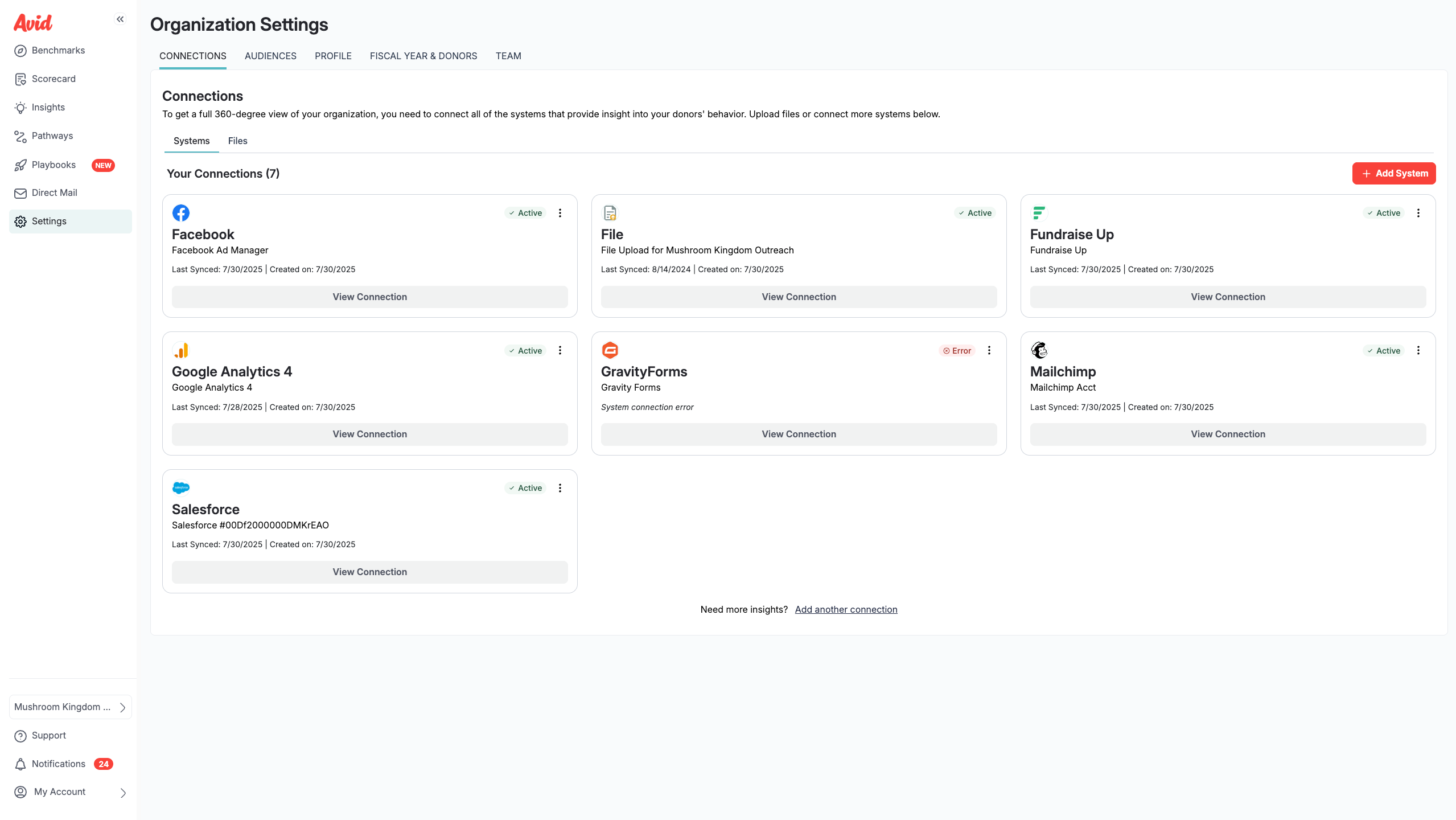Switch to the CONNECTIONS tab
This screenshot has height=820, width=1456.
[x=193, y=56]
